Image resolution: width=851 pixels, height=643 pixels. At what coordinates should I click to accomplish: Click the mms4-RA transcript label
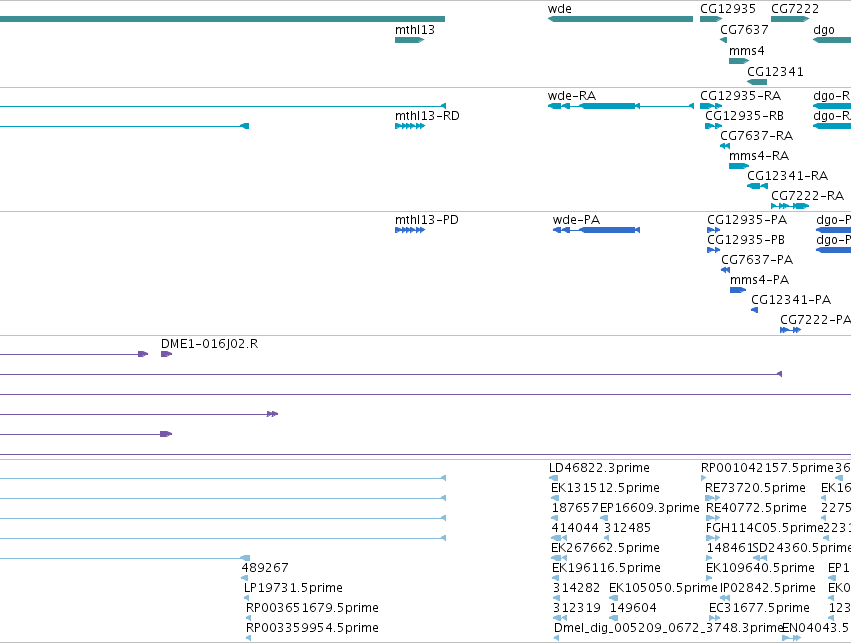pyautogui.click(x=759, y=156)
